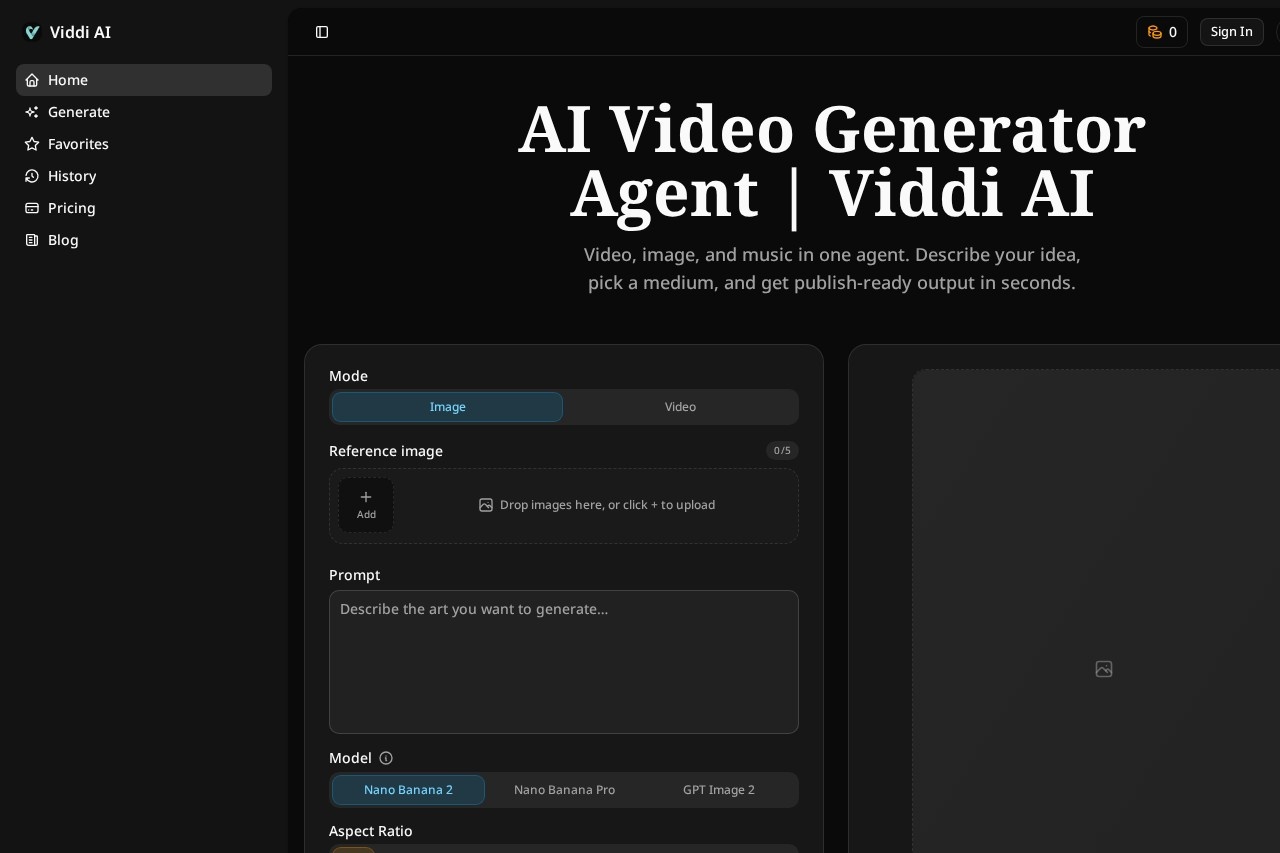Click the Favorites star icon
The height and width of the screenshot is (853, 1280).
(x=32, y=144)
